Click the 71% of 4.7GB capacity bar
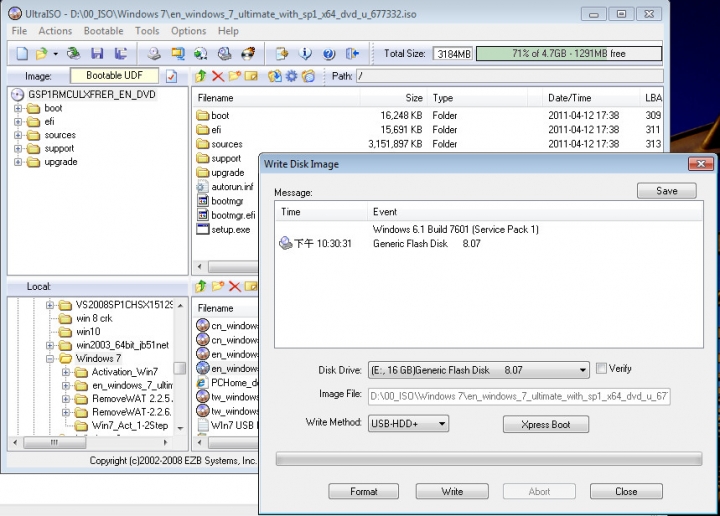This screenshot has width=720, height=516. (569, 53)
